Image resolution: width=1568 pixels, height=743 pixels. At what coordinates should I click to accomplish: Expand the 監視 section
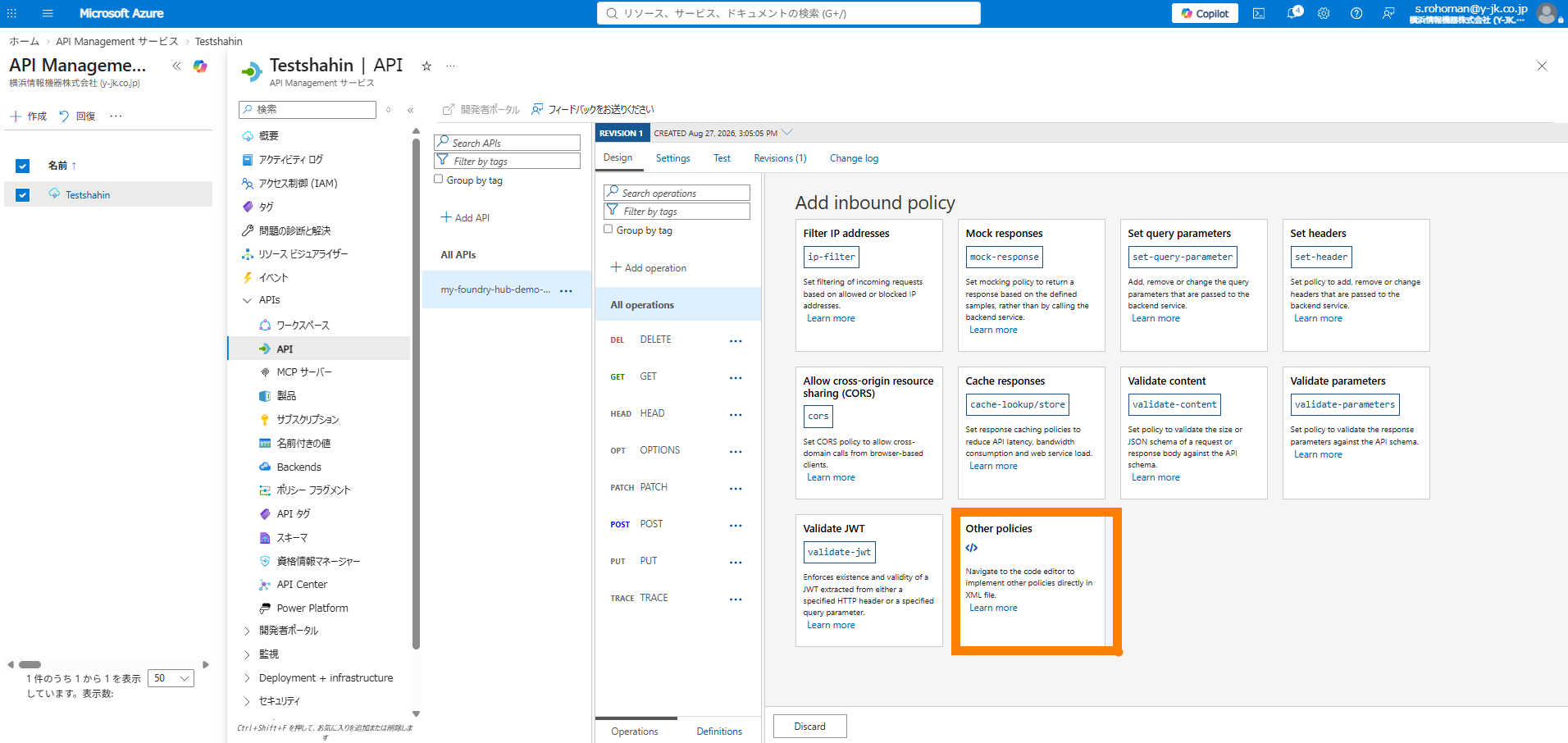point(247,654)
